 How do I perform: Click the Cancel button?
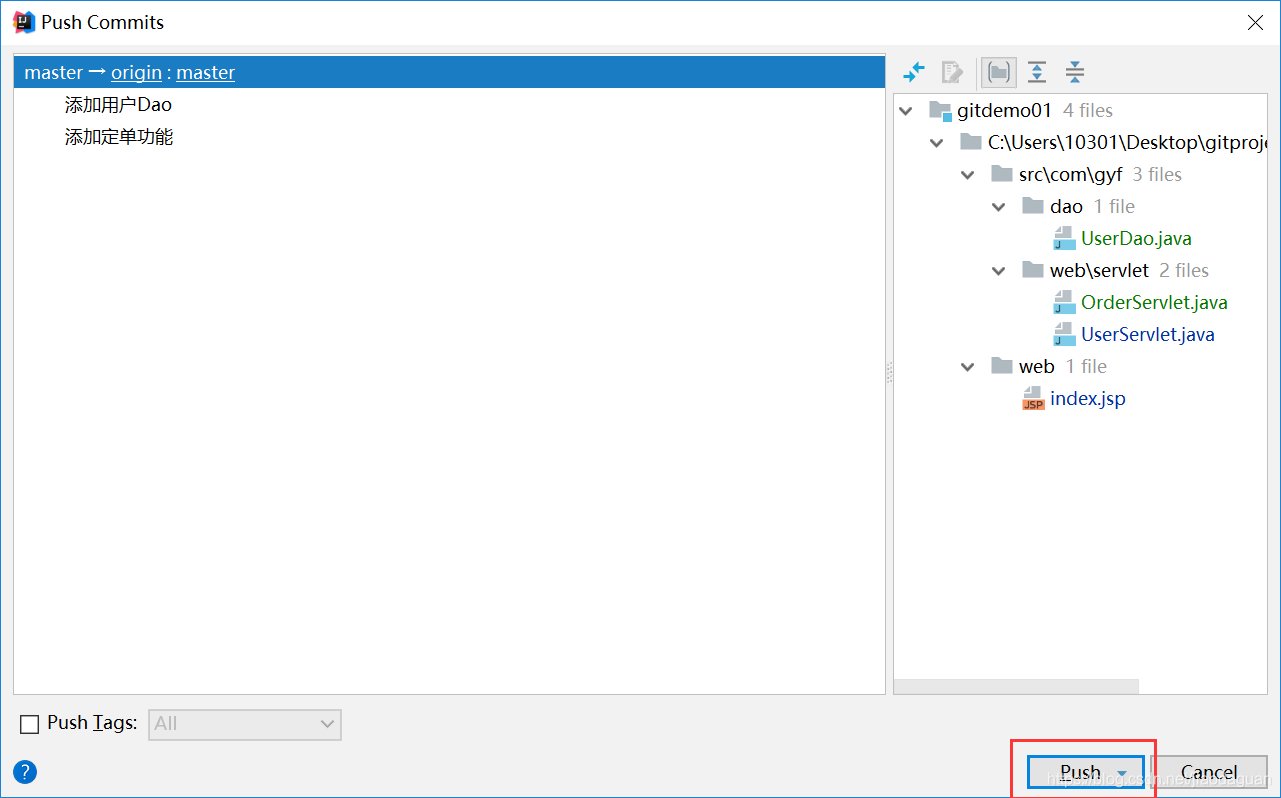1209,773
